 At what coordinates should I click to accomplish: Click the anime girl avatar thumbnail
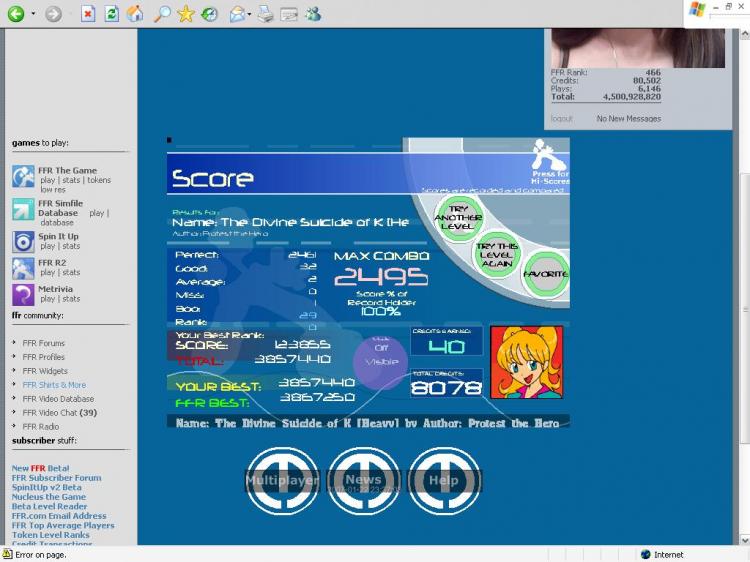click(x=527, y=362)
